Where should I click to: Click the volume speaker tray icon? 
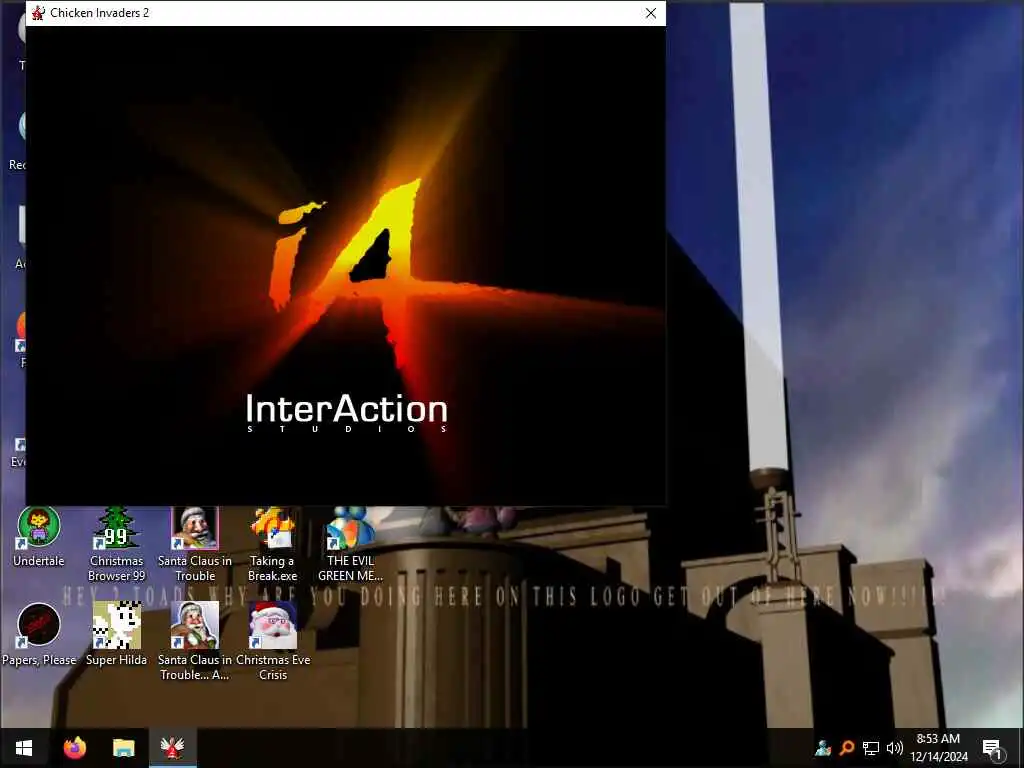[895, 748]
